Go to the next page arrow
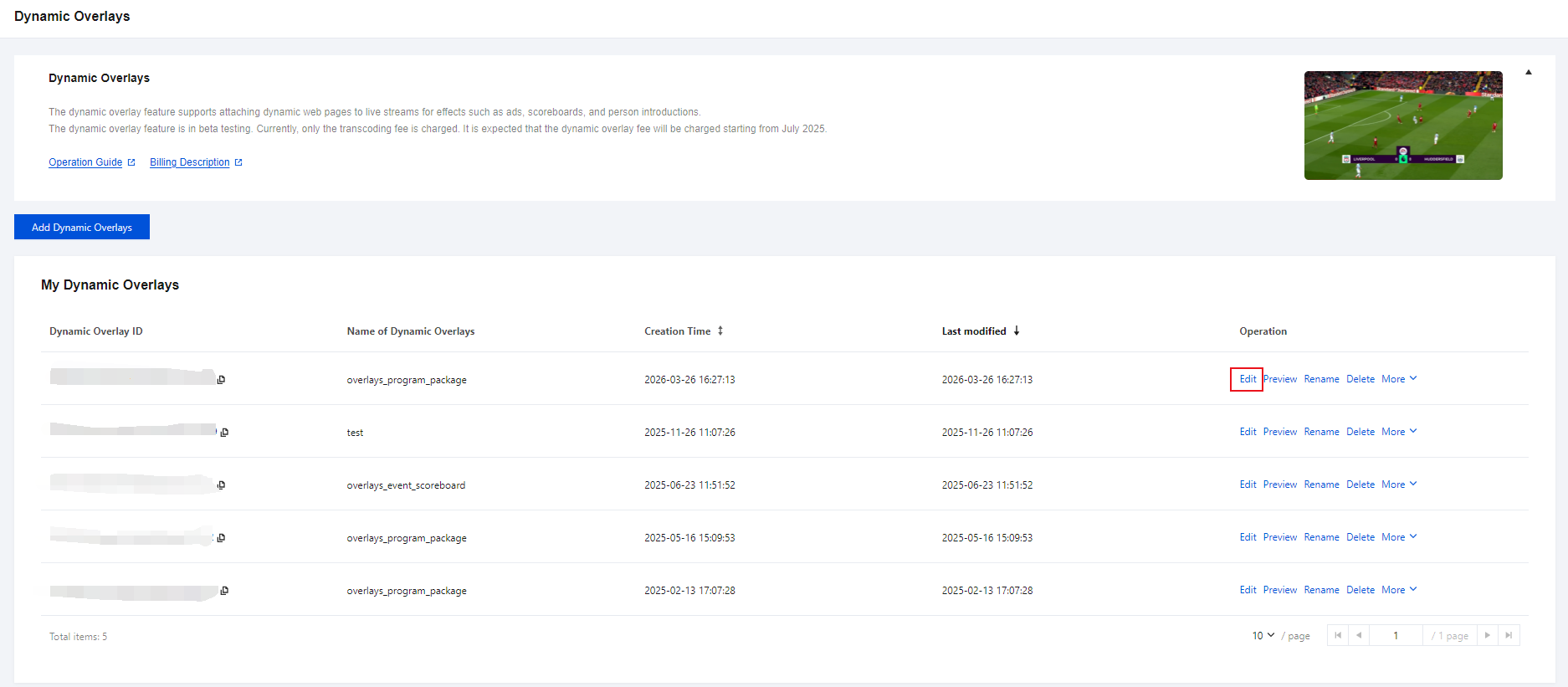 (1488, 636)
